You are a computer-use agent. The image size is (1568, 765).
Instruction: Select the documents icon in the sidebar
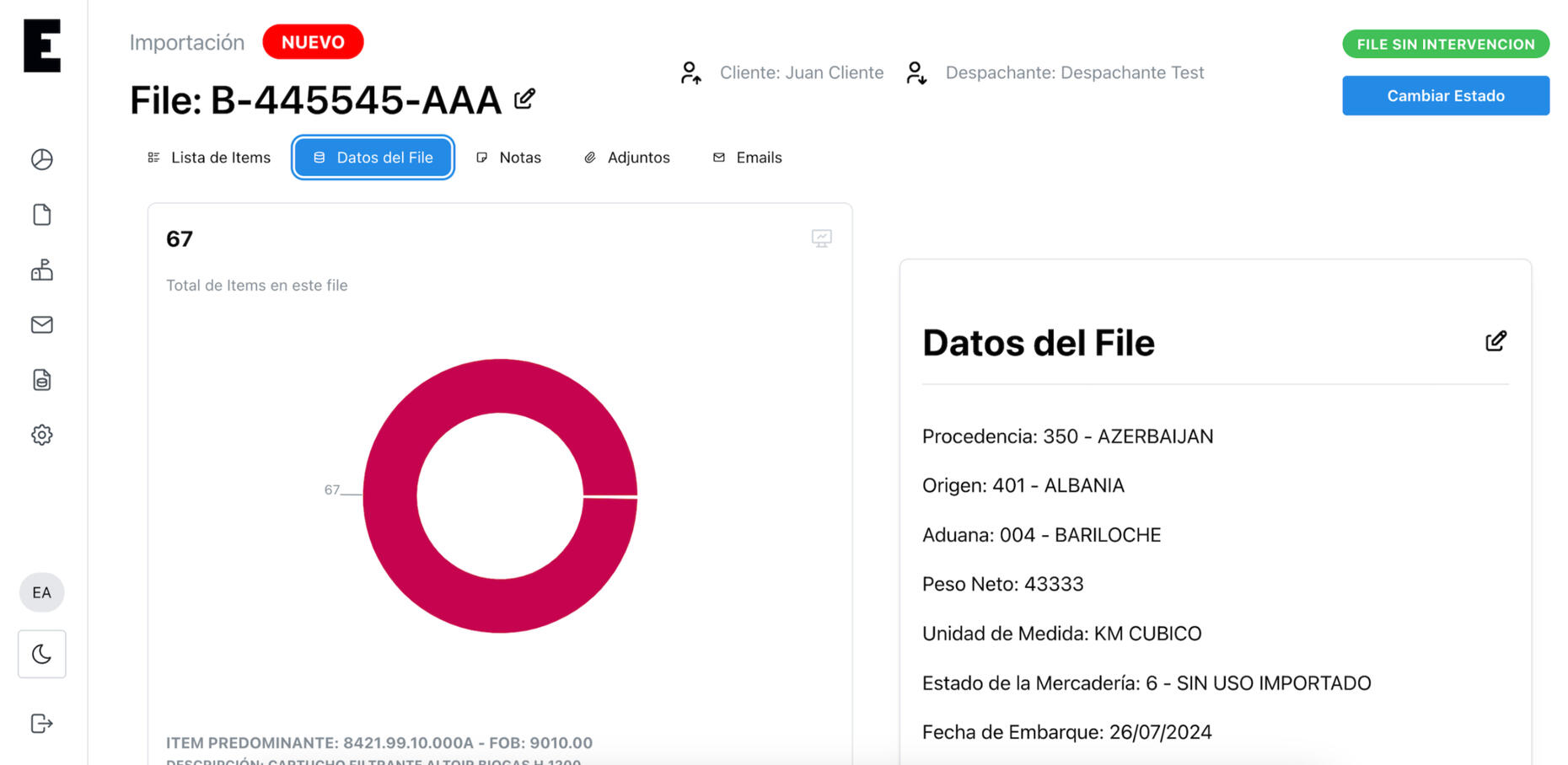(41, 215)
